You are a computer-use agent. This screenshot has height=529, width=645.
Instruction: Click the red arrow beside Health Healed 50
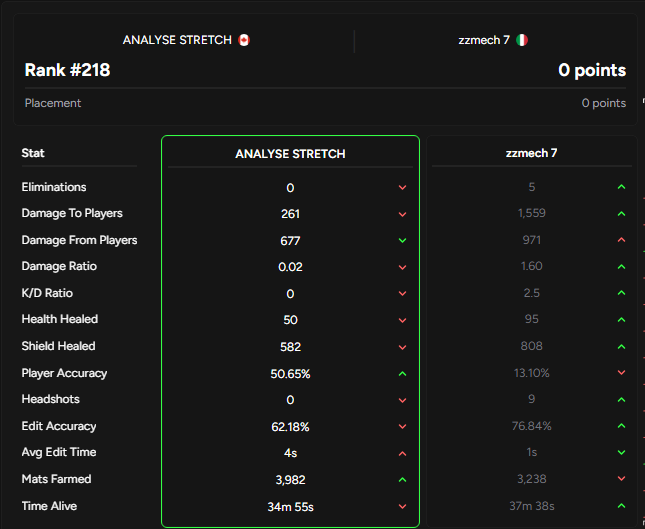point(402,320)
